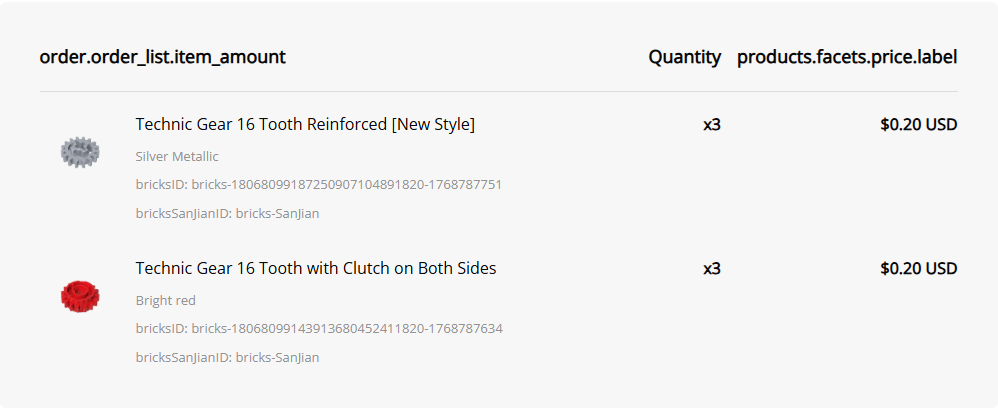The width and height of the screenshot is (998, 409).
Task: Click bricksID ending in 1768787634
Action: (x=318, y=329)
